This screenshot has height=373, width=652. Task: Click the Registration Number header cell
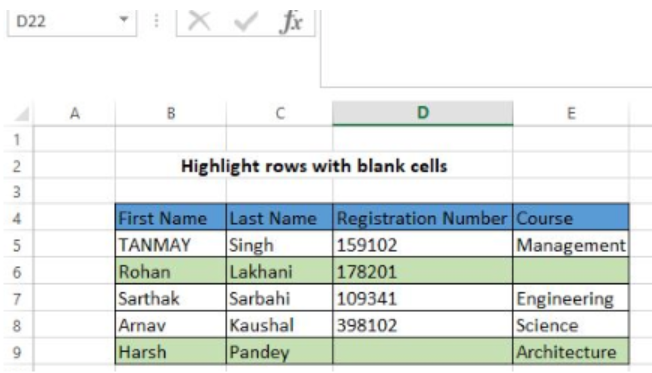click(x=422, y=217)
